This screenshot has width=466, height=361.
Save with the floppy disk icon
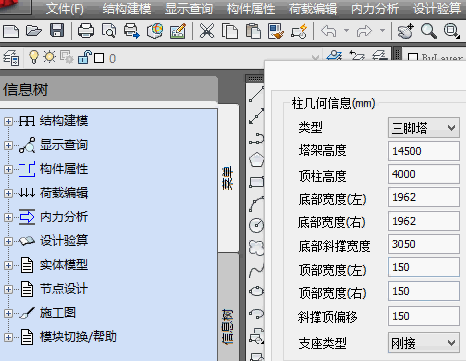coord(57,30)
